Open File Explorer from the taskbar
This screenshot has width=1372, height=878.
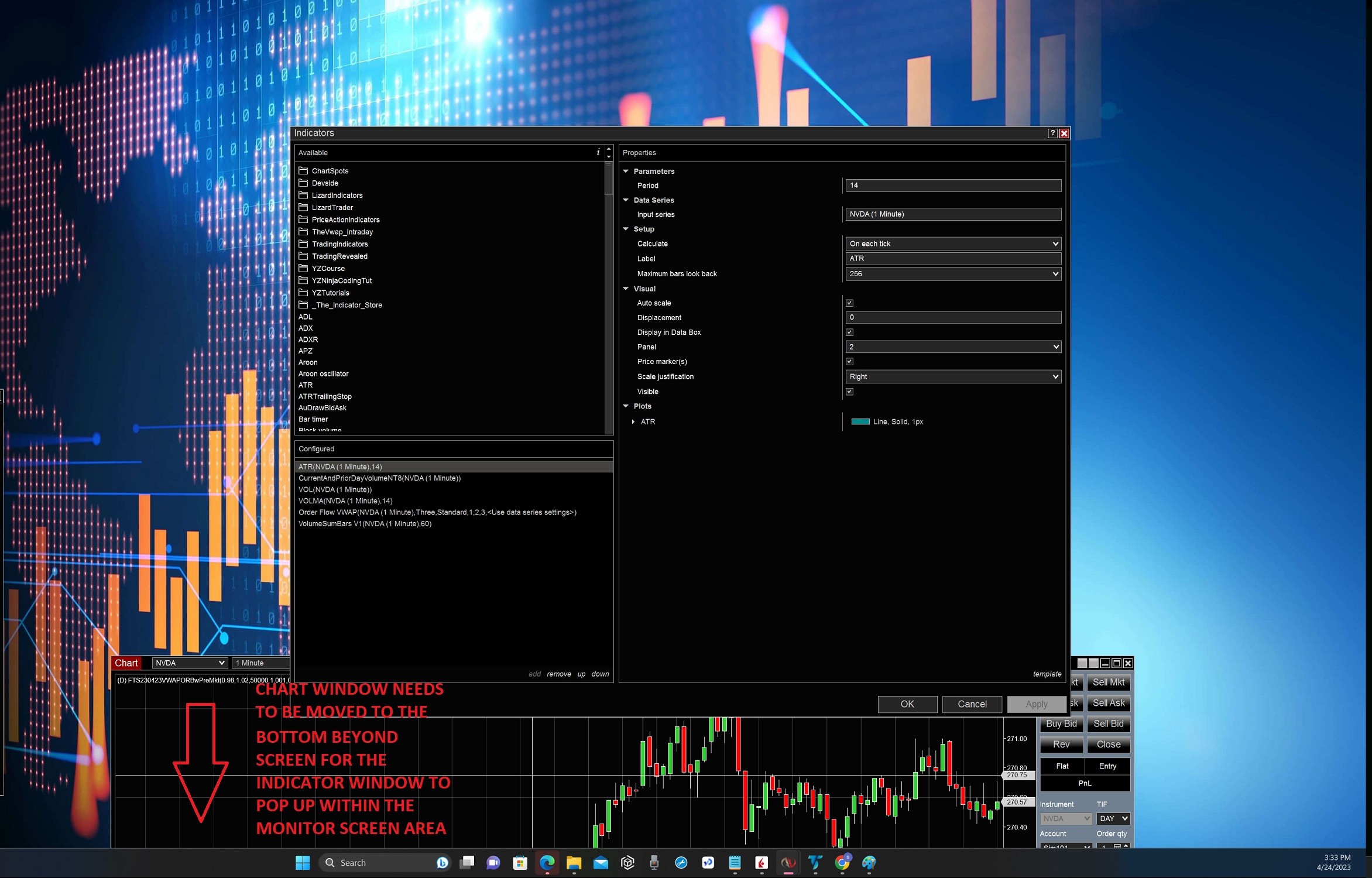point(574,862)
